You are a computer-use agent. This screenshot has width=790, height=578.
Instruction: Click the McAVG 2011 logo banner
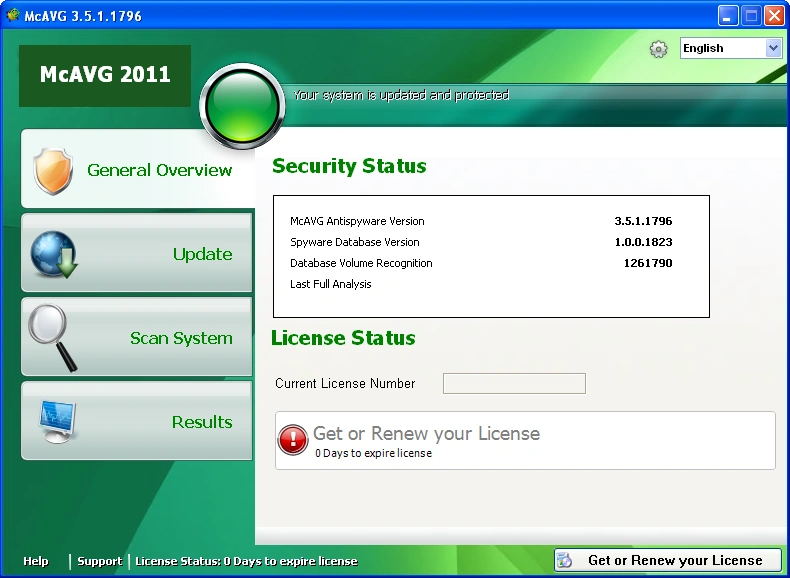click(105, 76)
